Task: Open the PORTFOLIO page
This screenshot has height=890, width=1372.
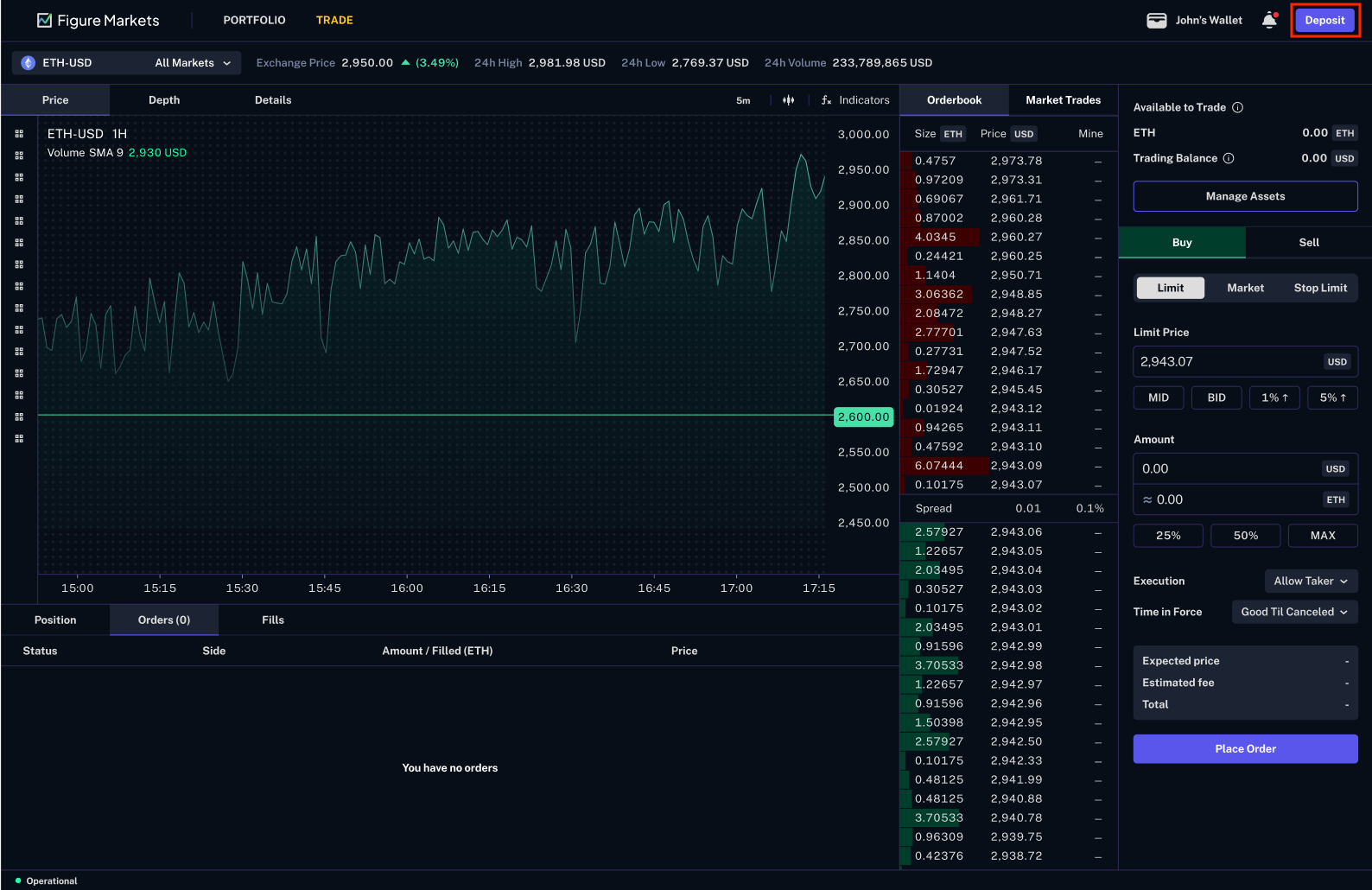Action: tap(254, 20)
